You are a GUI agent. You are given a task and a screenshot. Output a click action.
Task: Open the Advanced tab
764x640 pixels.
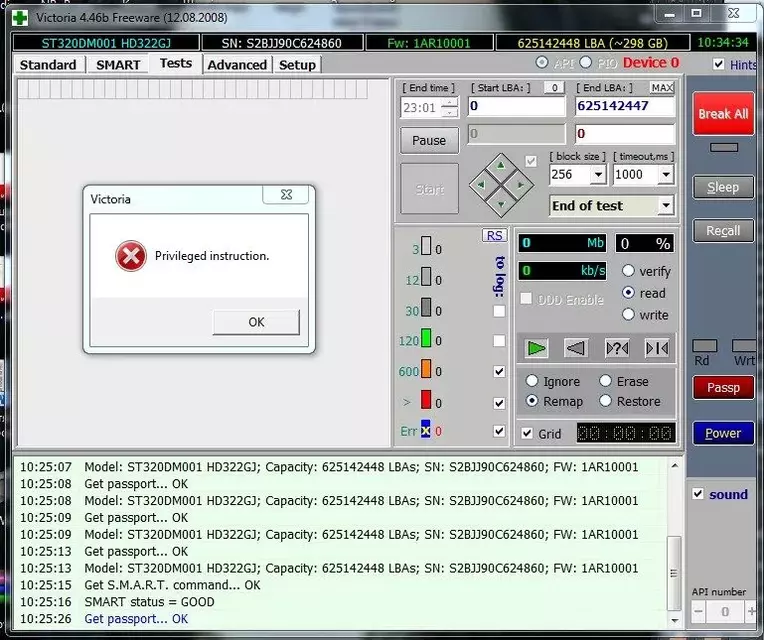[x=237, y=65]
